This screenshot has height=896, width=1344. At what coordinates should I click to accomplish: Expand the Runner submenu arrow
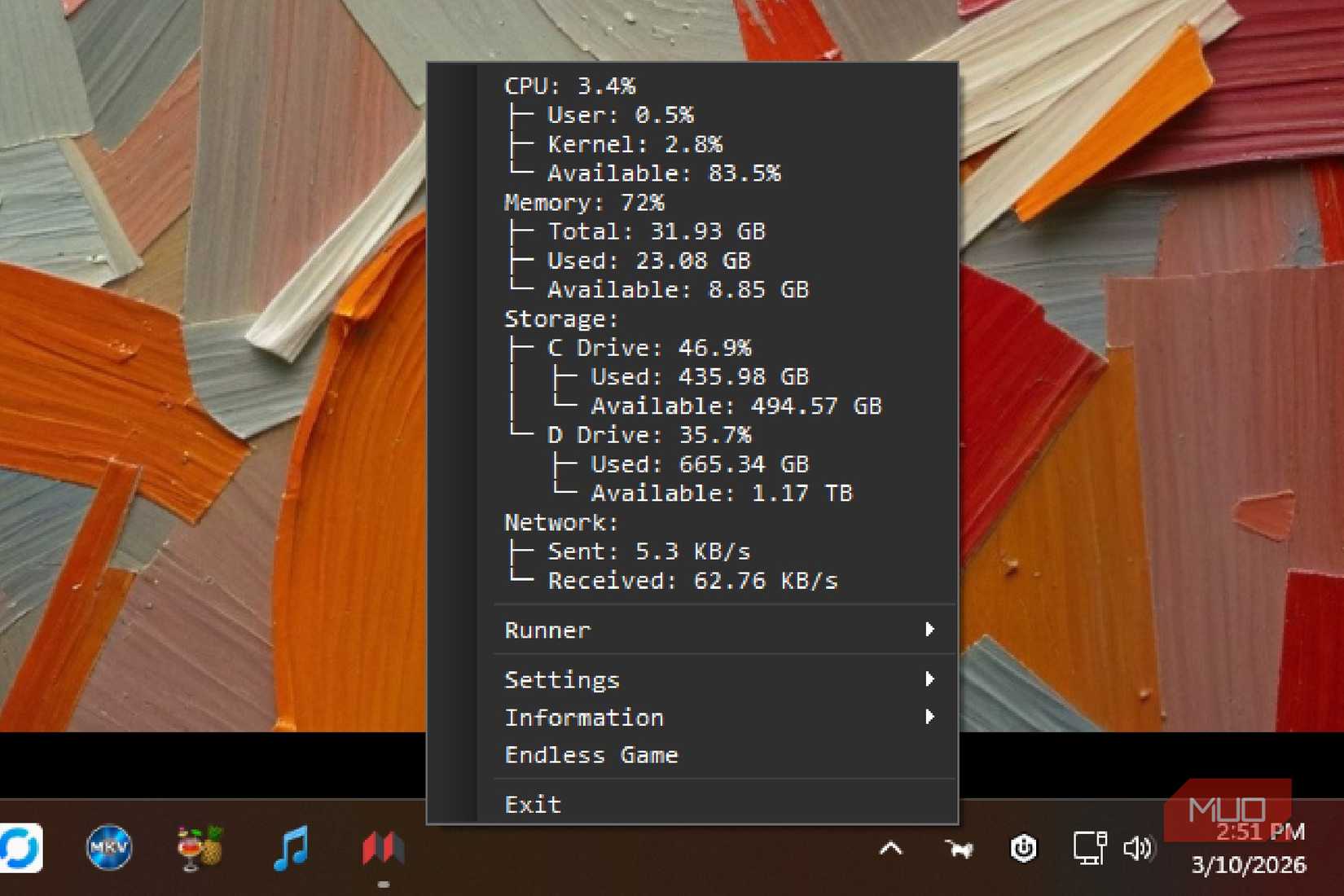(930, 630)
